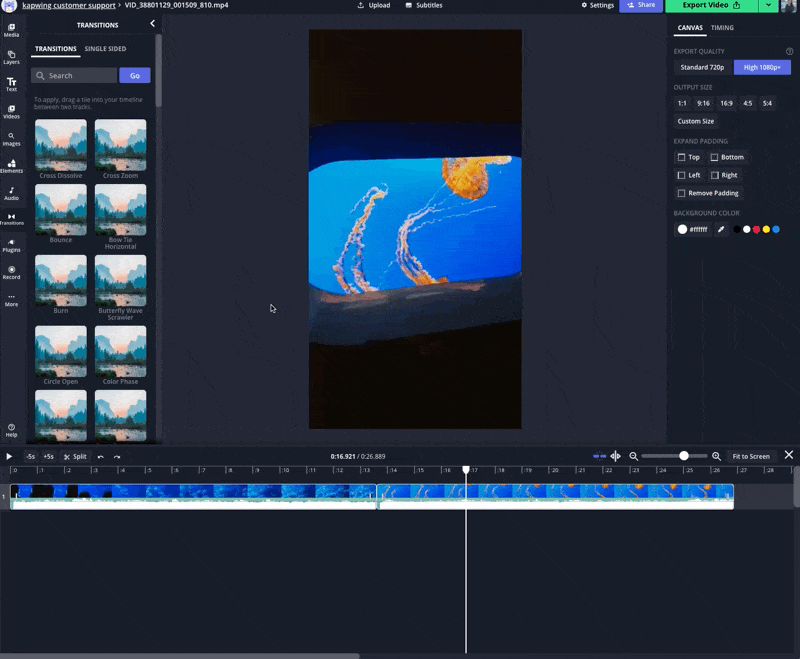Expand the Export Video dropdown arrow
Viewport: 800px width, 659px height.
(x=768, y=6)
